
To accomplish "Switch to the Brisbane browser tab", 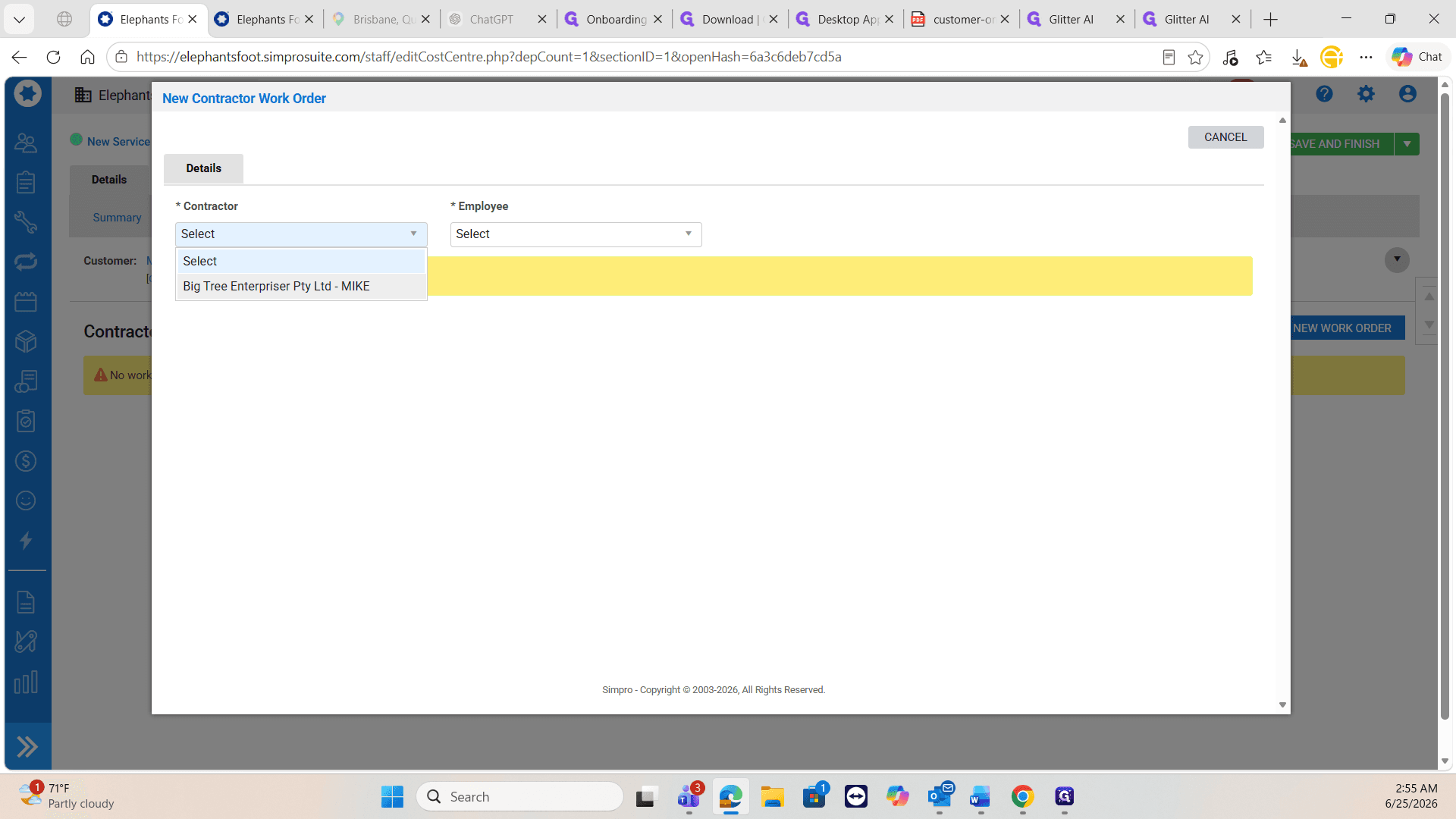I will pyautogui.click(x=381, y=20).
